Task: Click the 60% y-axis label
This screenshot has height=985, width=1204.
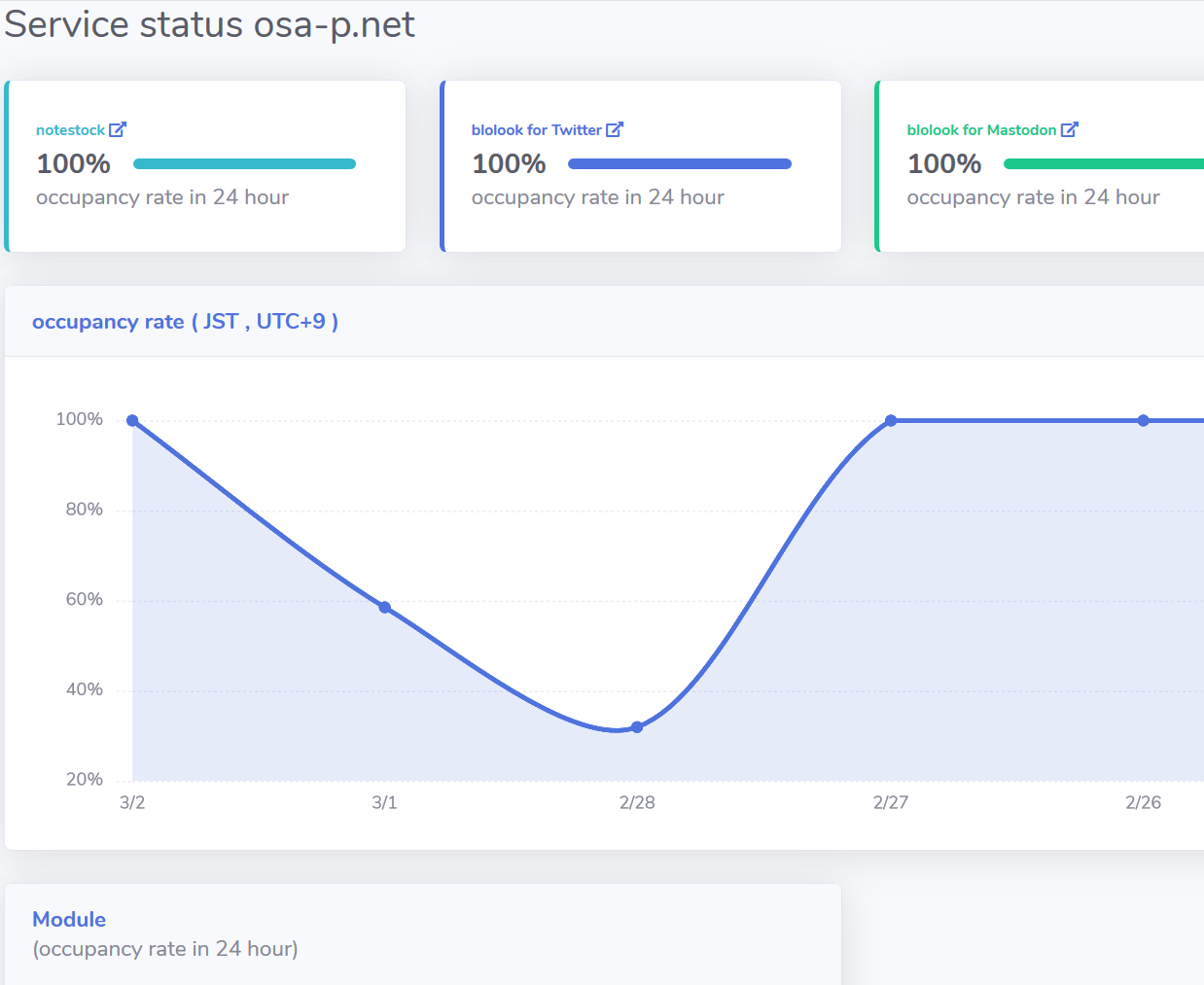Action: [85, 600]
